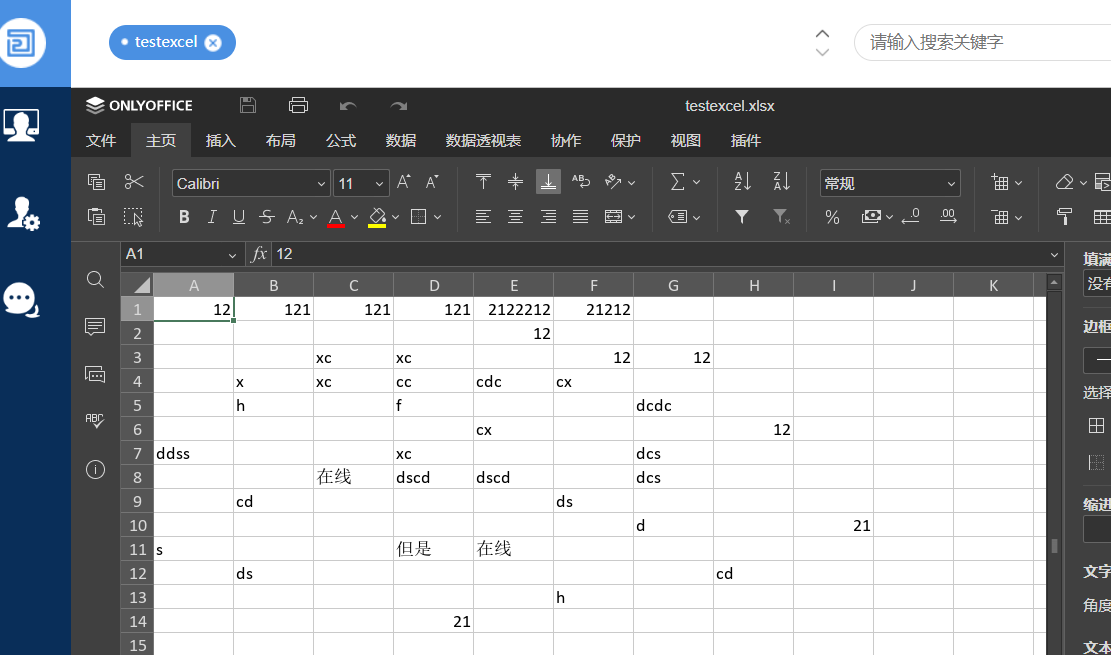
Task: Click the Save icon in title bar
Action: pos(248,106)
